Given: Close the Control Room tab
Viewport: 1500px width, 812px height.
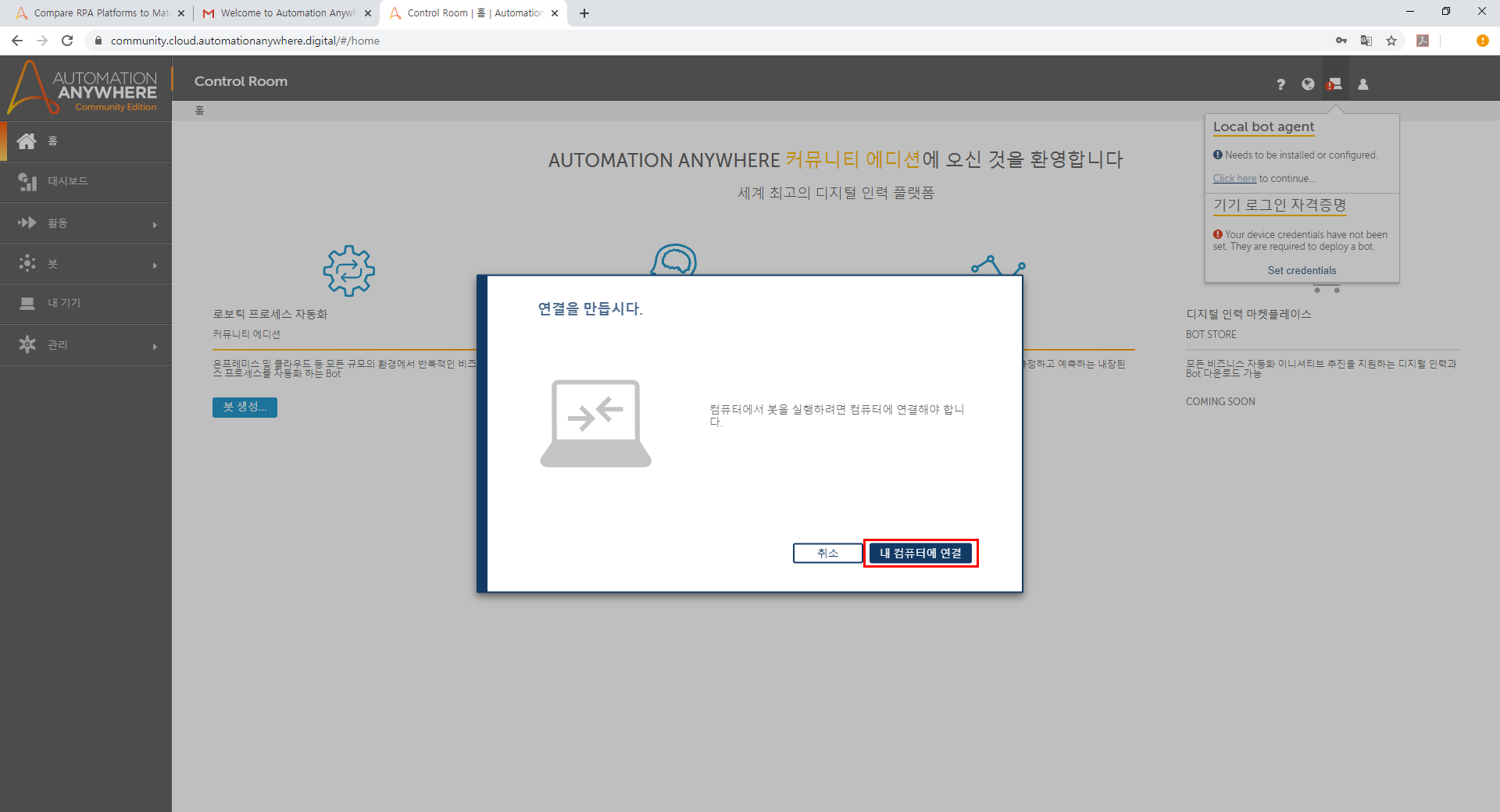Looking at the screenshot, I should click(555, 13).
